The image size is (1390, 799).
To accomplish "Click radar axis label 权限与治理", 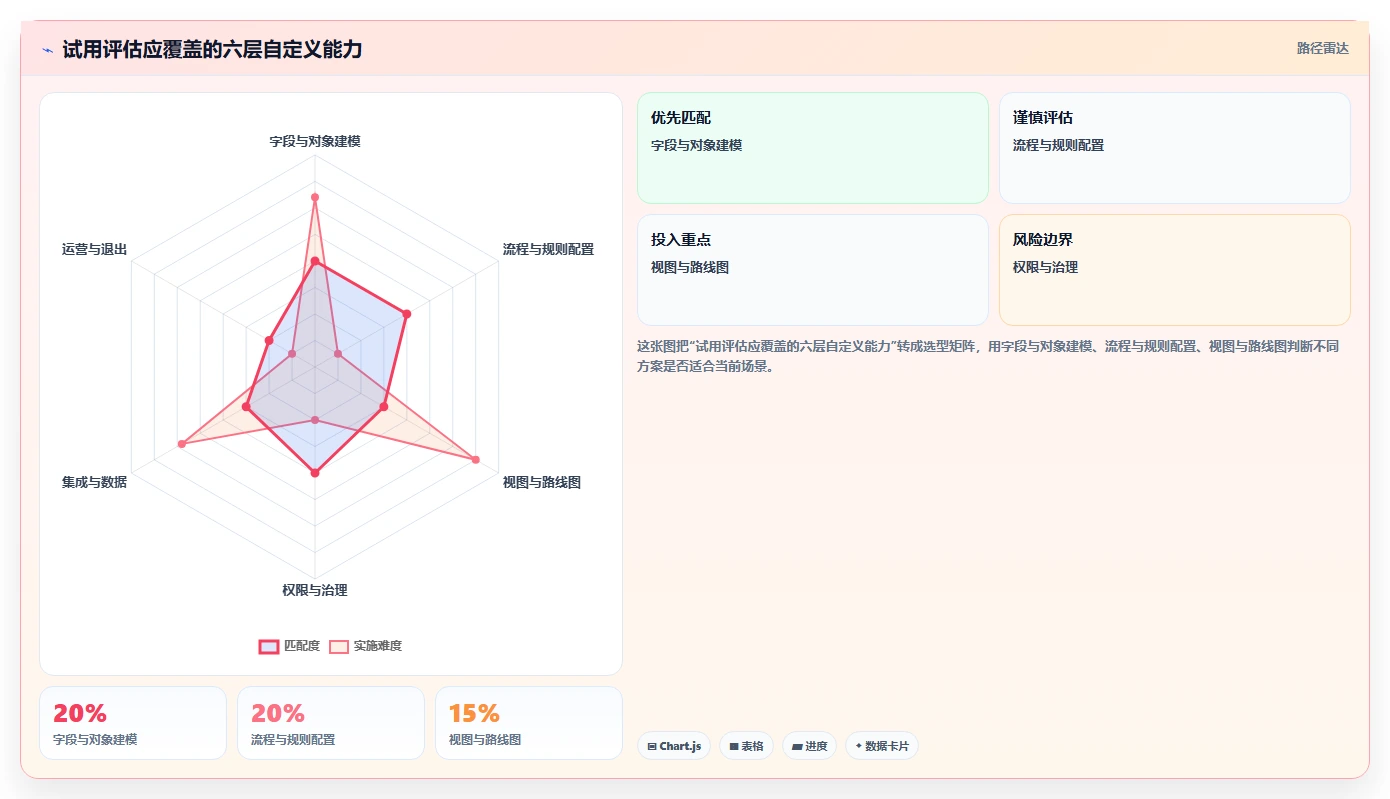I will [x=315, y=590].
